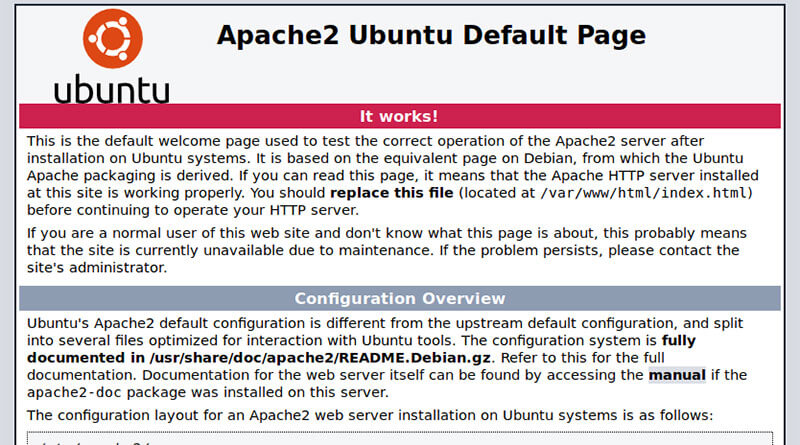Click the red 'It works!' banner
Image resolution: width=800 pixels, height=445 pixels.
(399, 116)
